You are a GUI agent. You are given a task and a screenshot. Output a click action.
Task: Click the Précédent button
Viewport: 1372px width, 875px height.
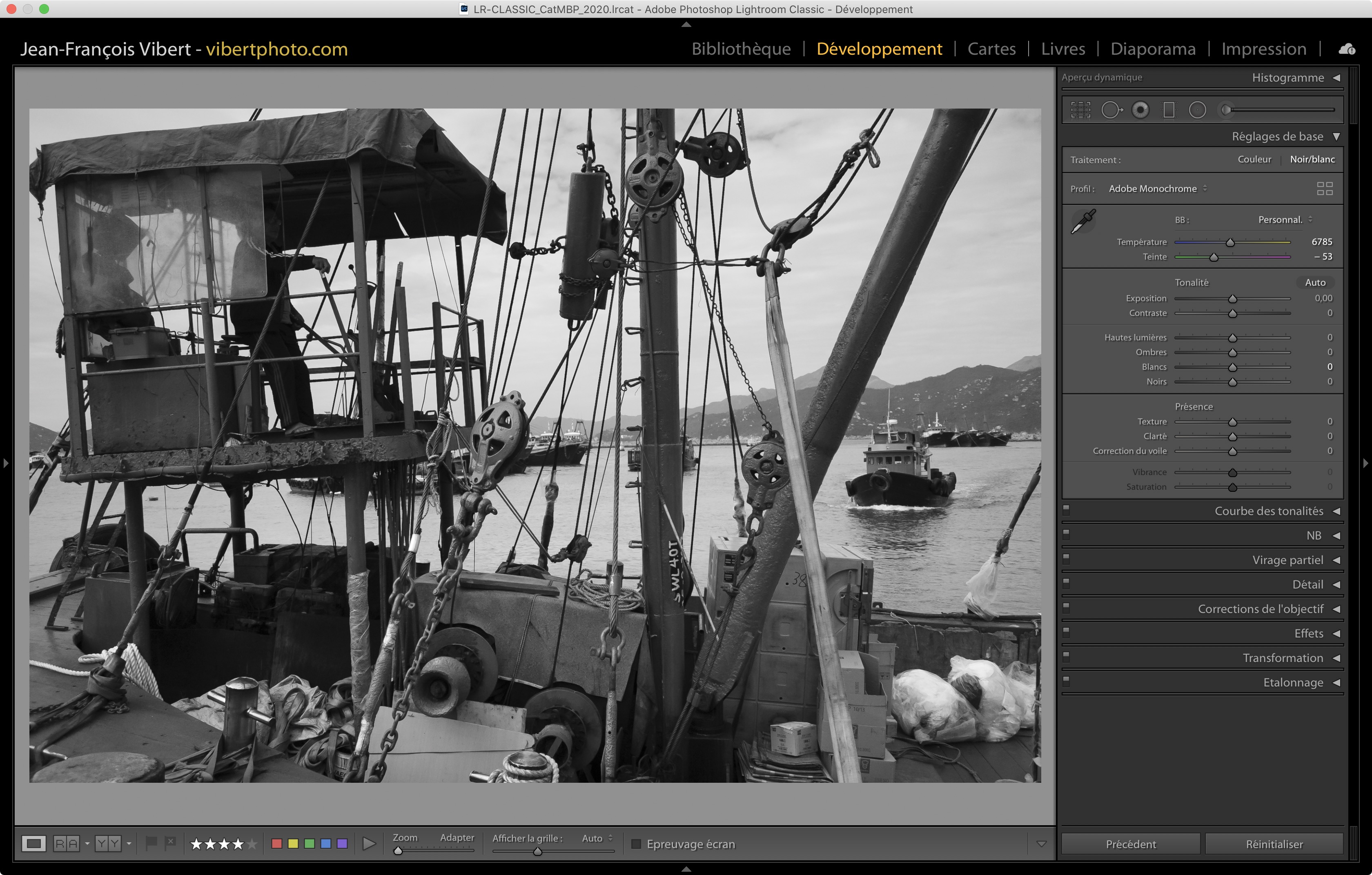tap(1130, 844)
